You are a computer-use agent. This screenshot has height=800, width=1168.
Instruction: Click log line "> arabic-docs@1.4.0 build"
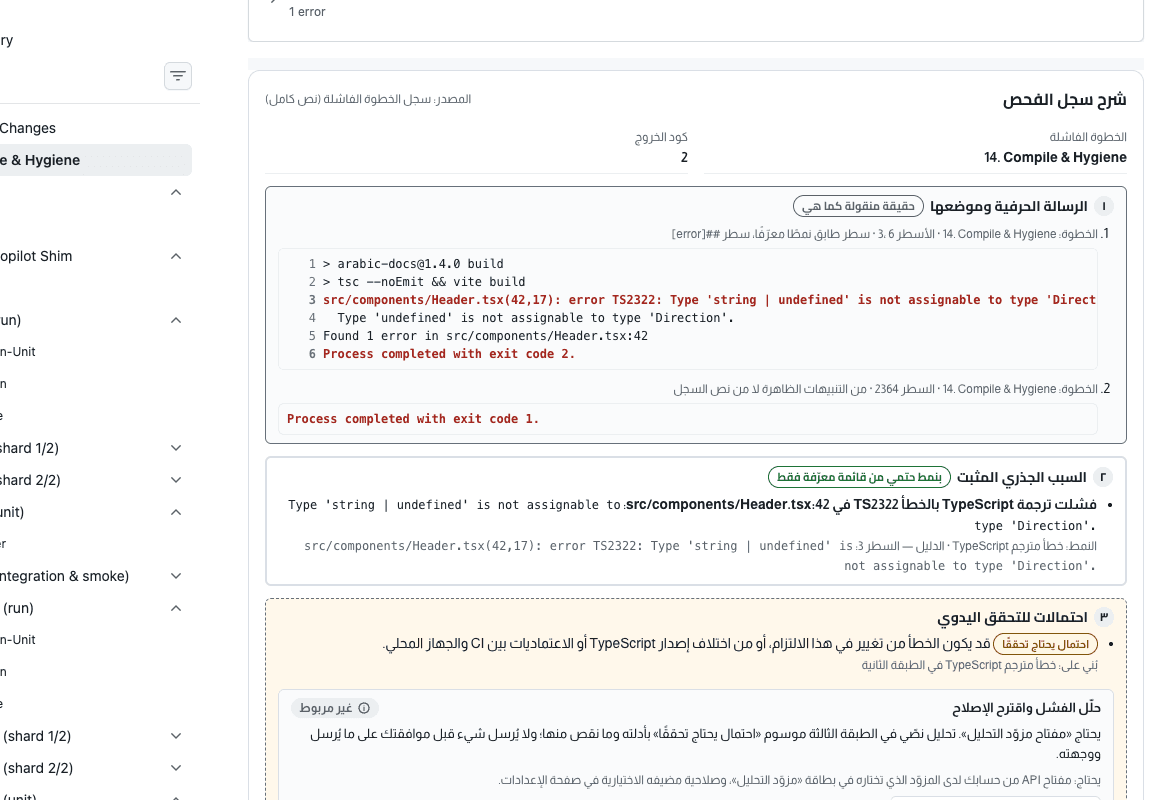[x=413, y=264]
